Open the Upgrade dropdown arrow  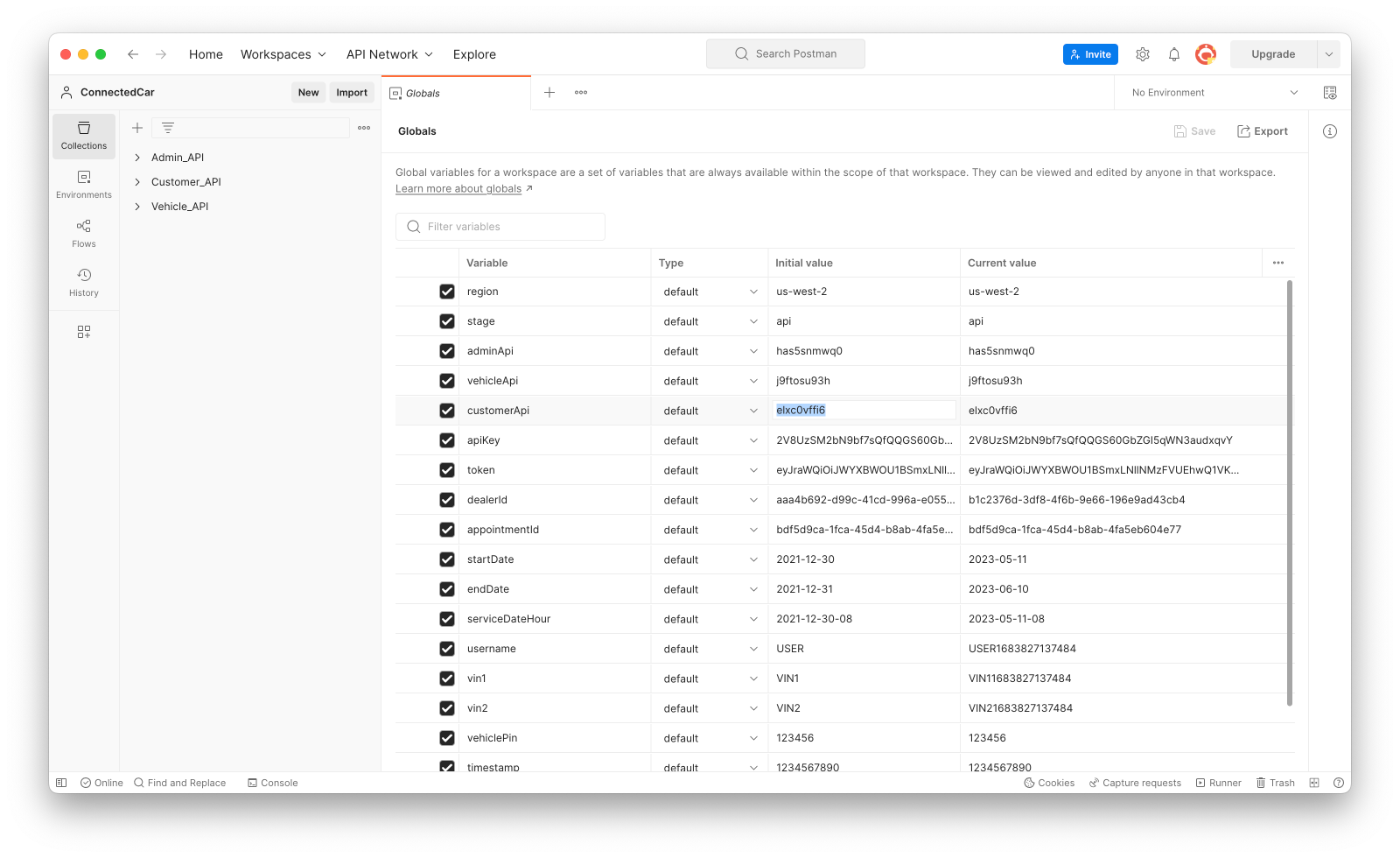1328,54
